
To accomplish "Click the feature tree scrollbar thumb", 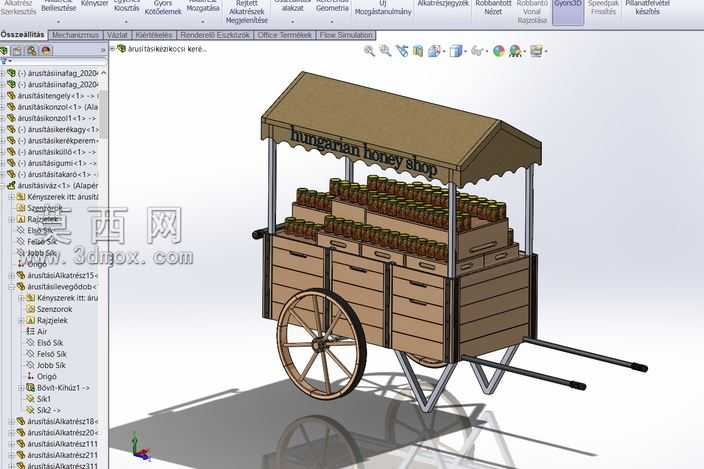I will point(104,112).
